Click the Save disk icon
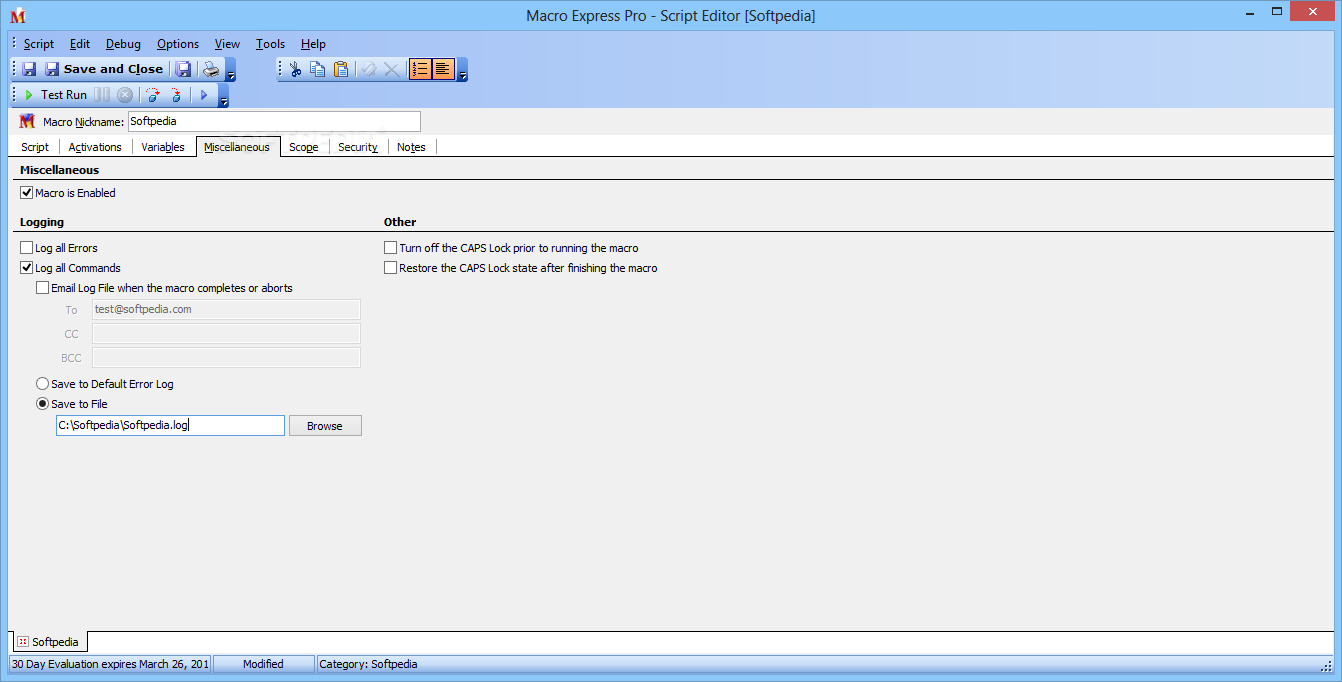Image resolution: width=1342 pixels, height=682 pixels. tap(29, 69)
